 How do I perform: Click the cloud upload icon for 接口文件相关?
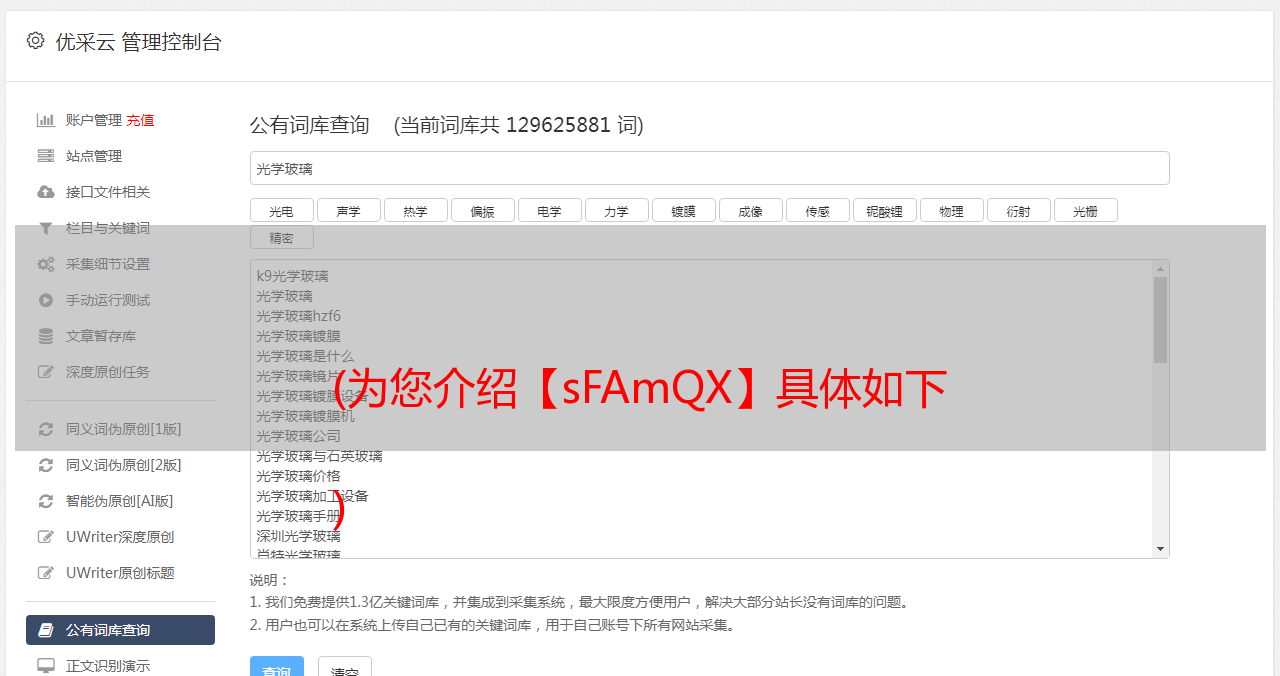point(46,192)
